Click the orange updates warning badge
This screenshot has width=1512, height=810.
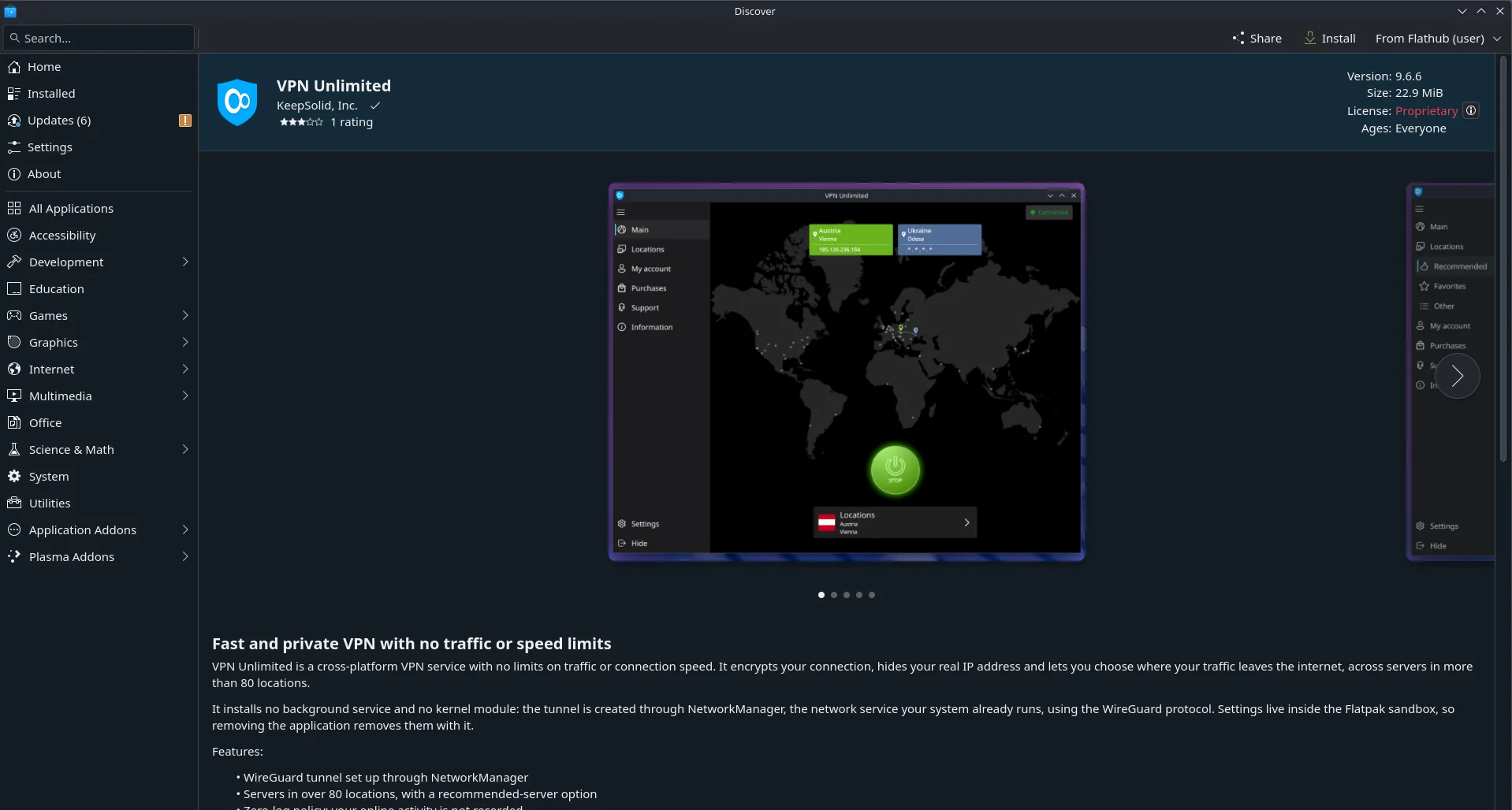pyautogui.click(x=185, y=121)
